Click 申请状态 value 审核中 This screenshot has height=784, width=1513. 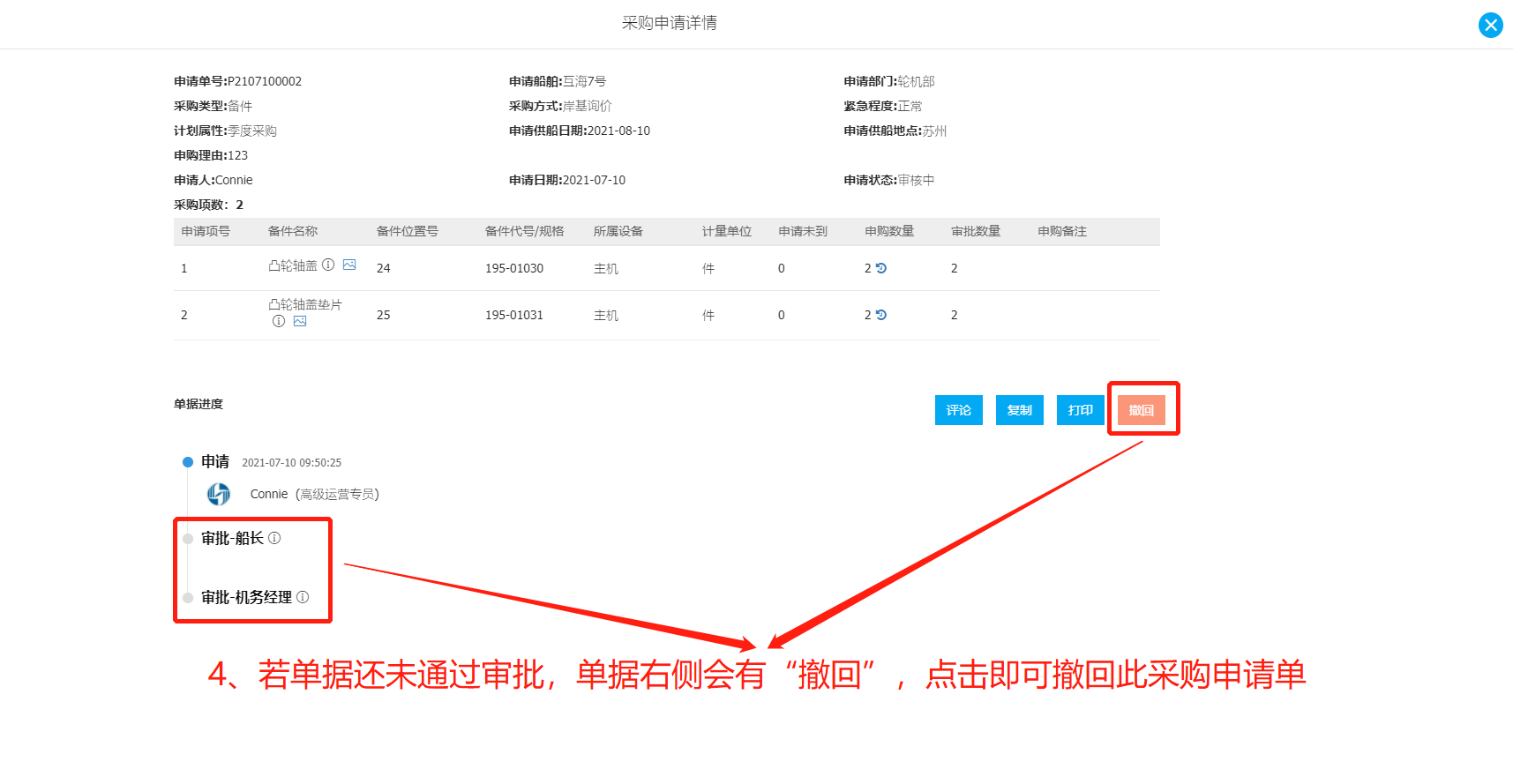[x=917, y=180]
